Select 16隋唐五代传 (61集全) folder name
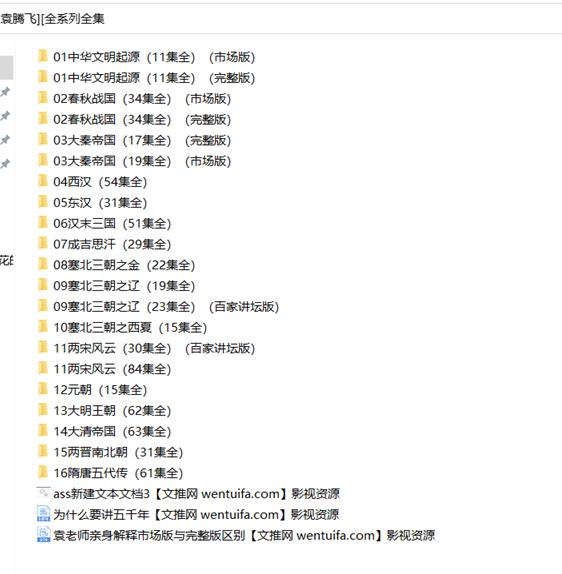The image size is (562, 574). (118, 473)
